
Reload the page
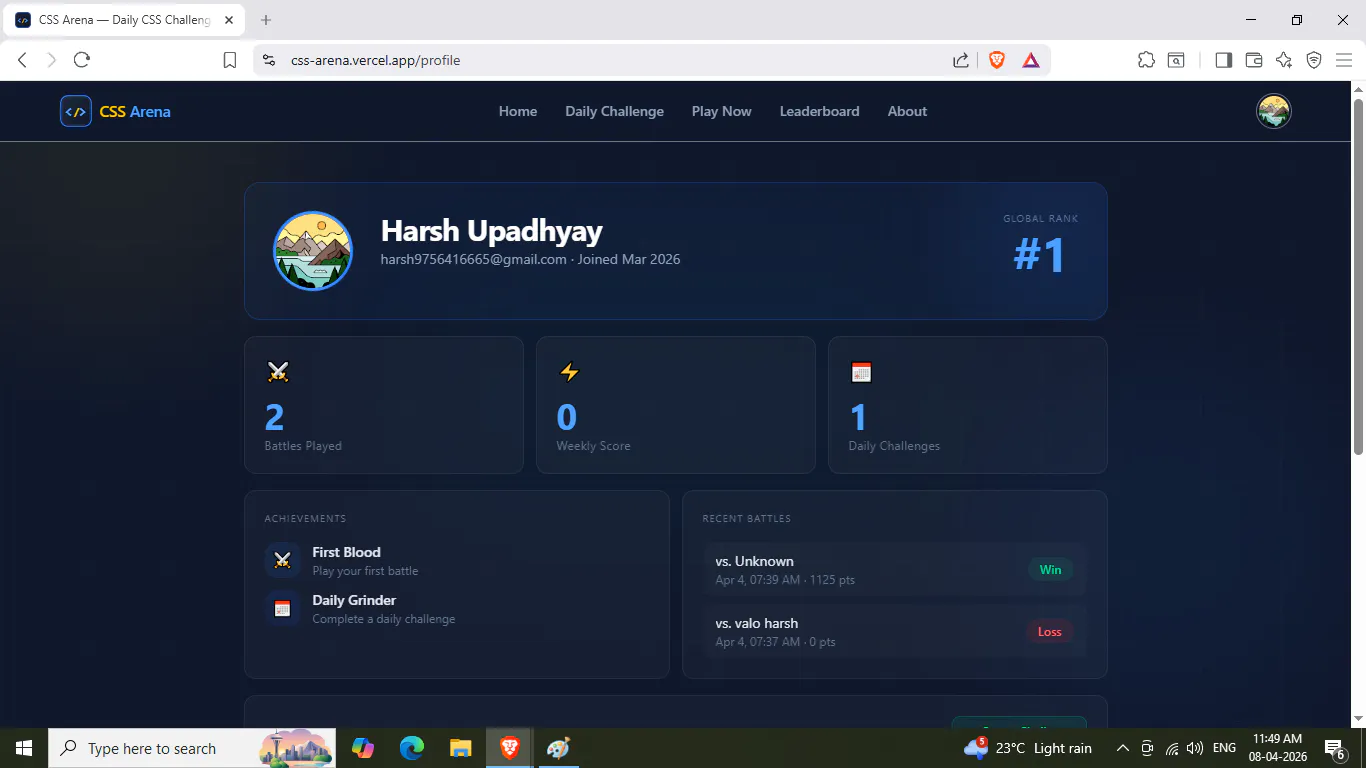pos(82,60)
